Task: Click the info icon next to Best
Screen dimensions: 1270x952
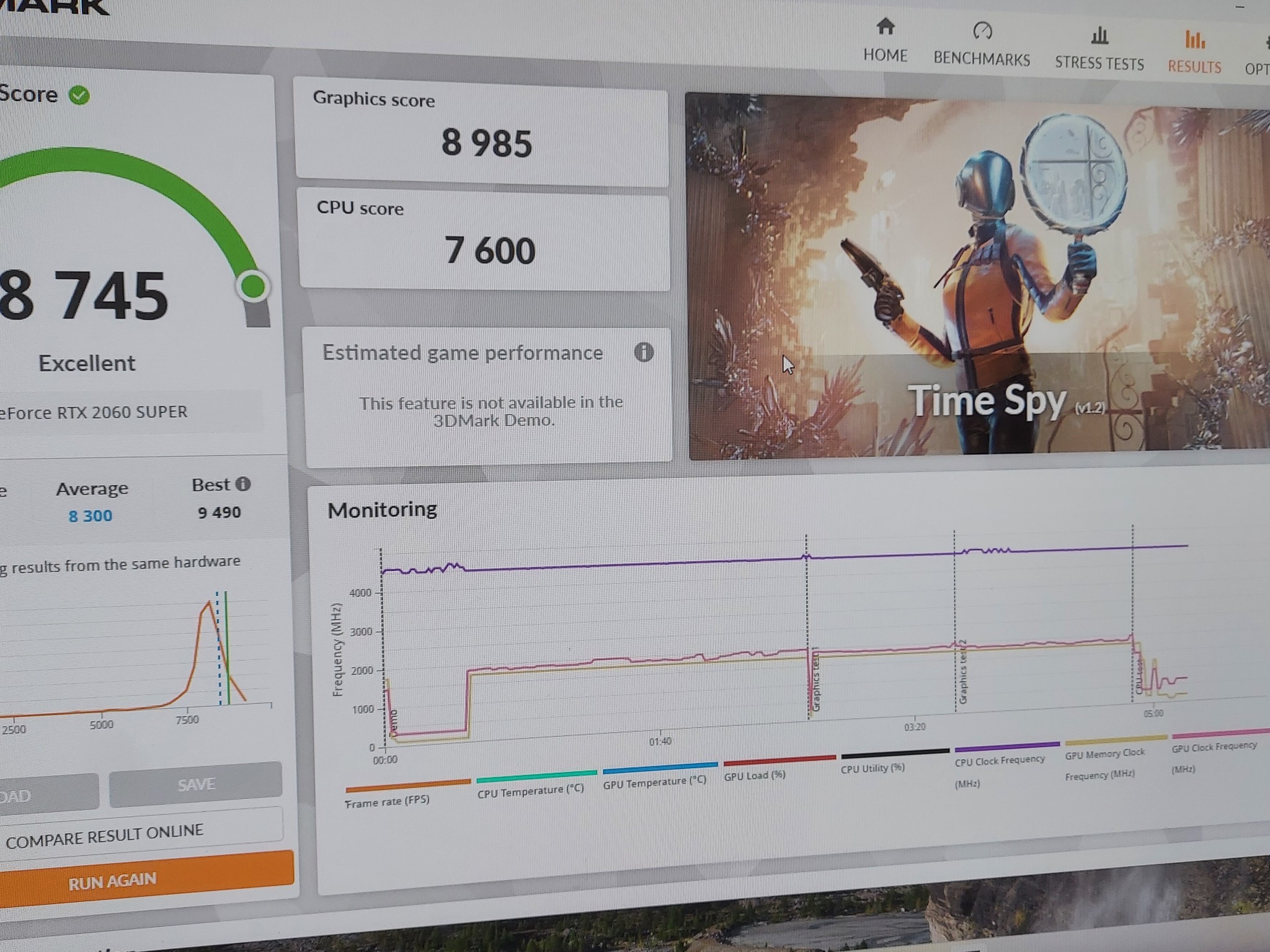Action: click(243, 484)
